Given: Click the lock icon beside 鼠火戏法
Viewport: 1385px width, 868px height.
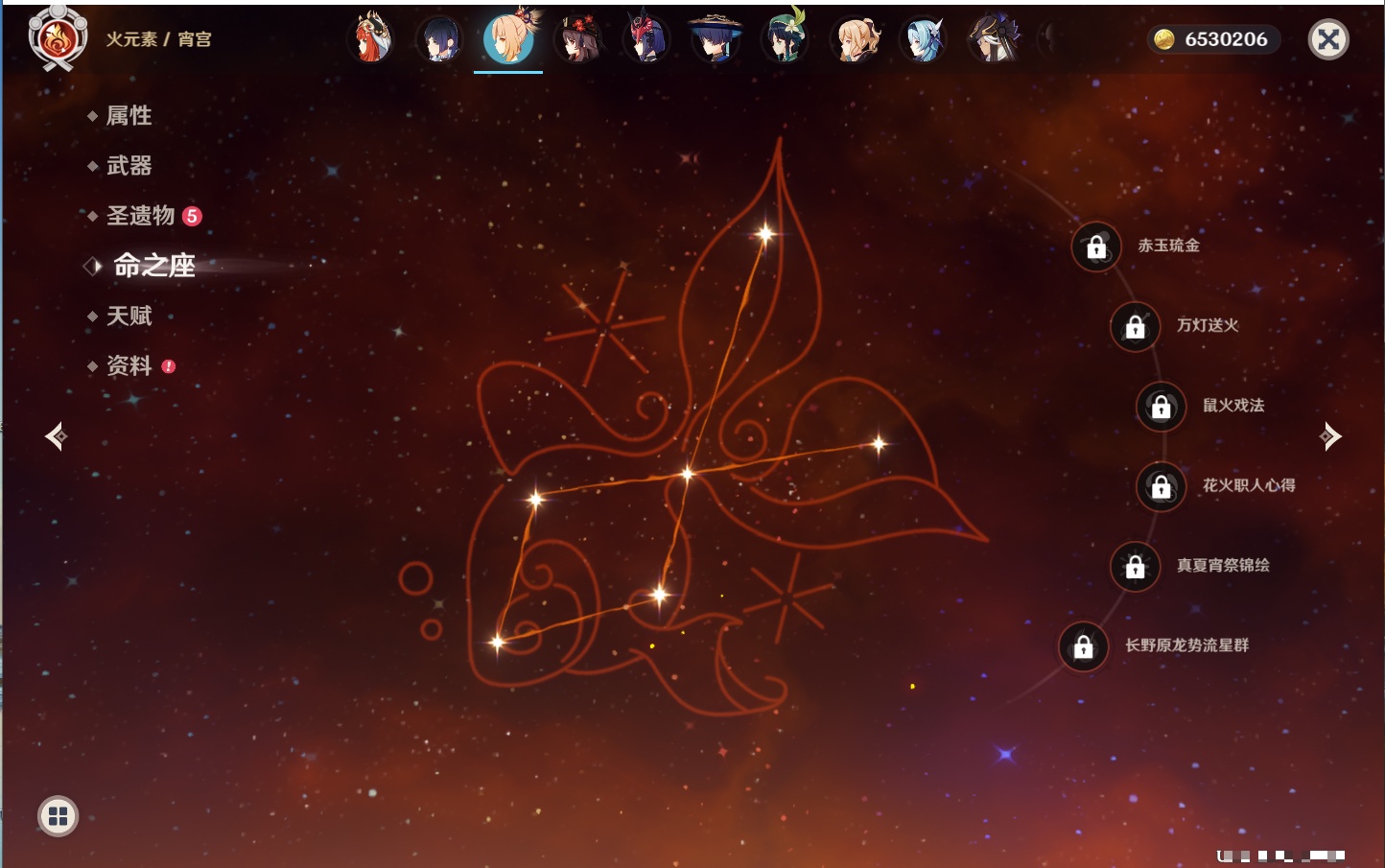Looking at the screenshot, I should pyautogui.click(x=1162, y=406).
